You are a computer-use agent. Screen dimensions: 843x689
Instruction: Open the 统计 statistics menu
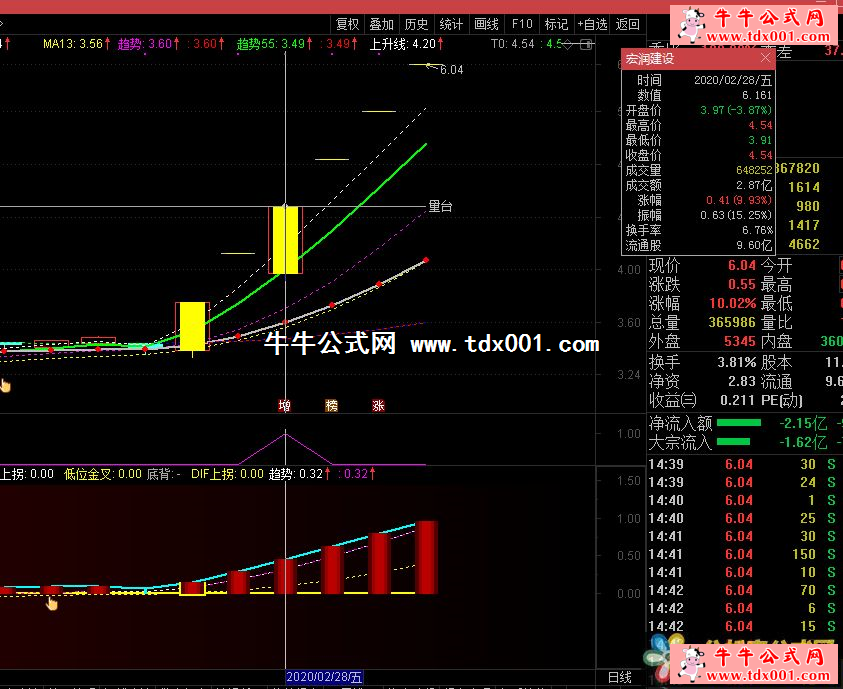(451, 24)
